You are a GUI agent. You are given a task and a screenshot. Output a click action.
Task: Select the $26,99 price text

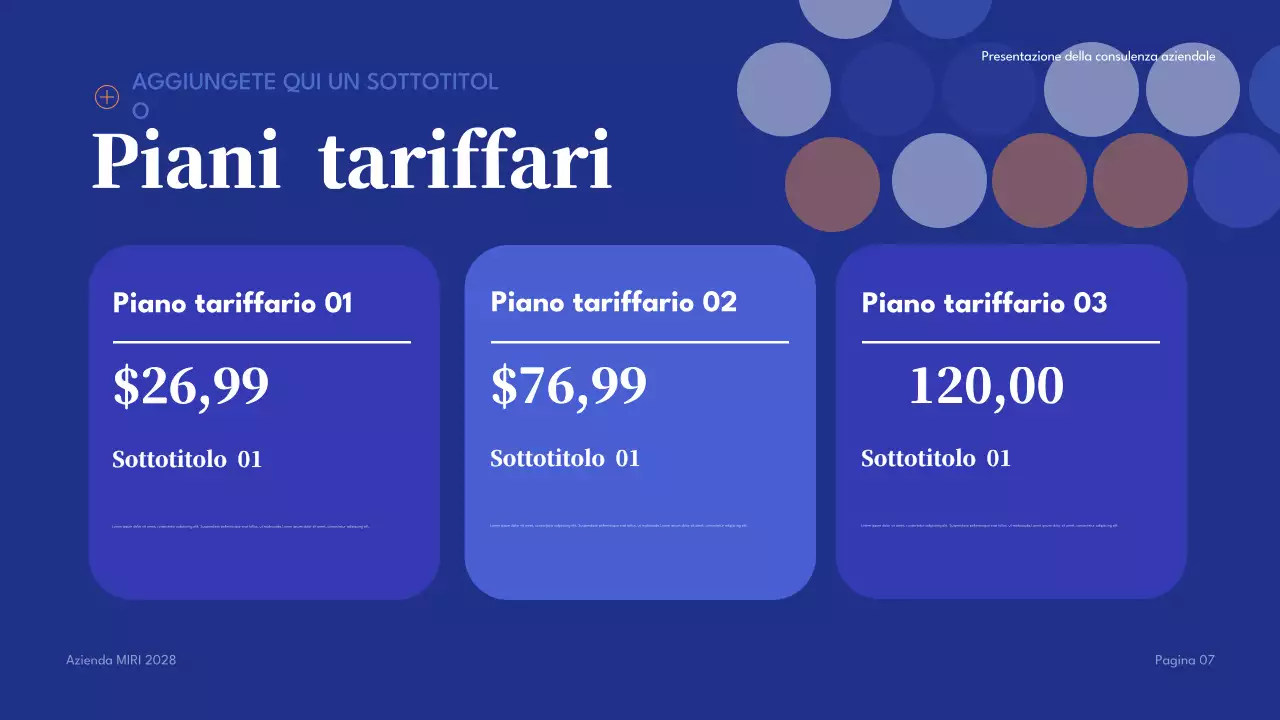pos(191,386)
